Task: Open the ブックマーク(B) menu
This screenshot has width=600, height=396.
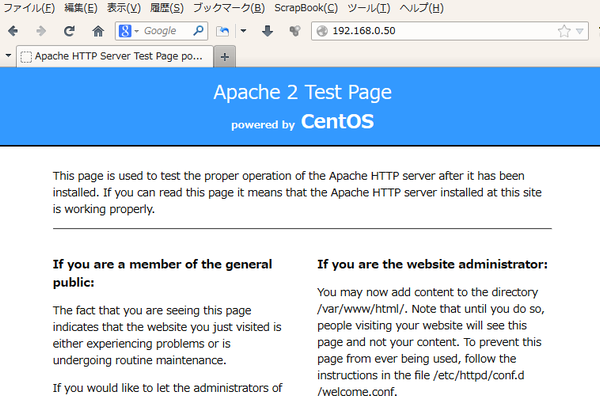Action: point(229,8)
